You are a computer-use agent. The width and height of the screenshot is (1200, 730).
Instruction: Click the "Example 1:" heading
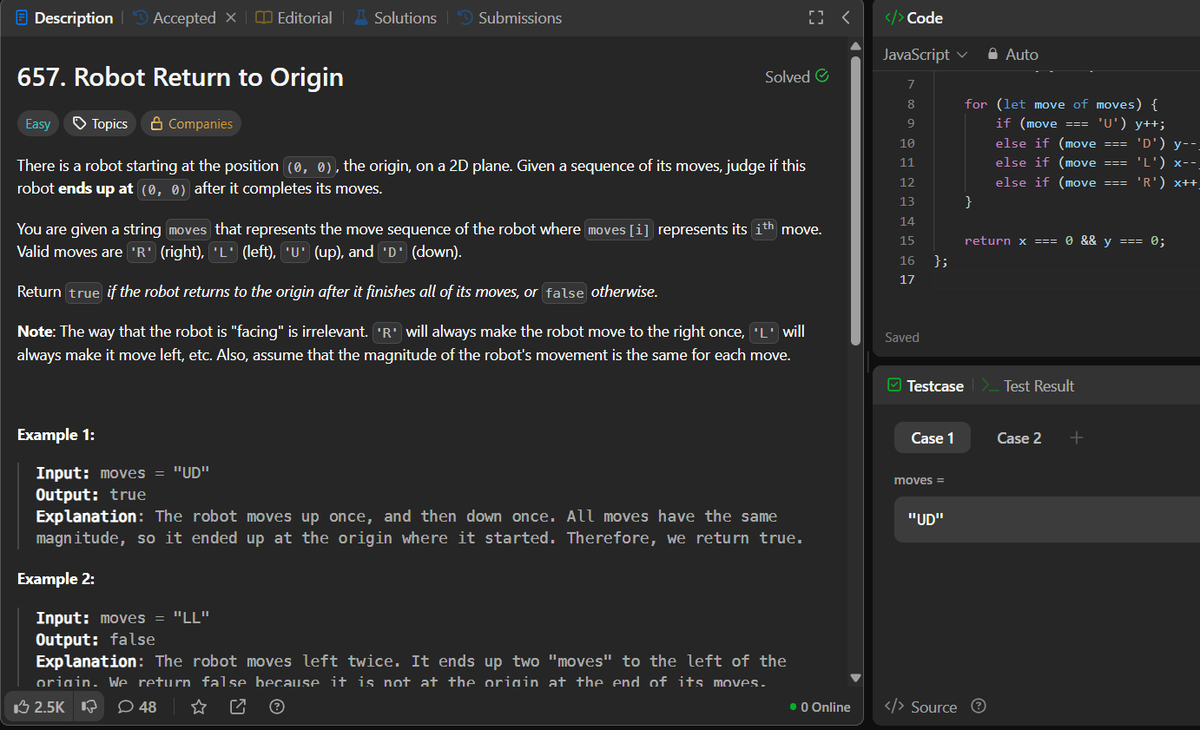[57, 435]
